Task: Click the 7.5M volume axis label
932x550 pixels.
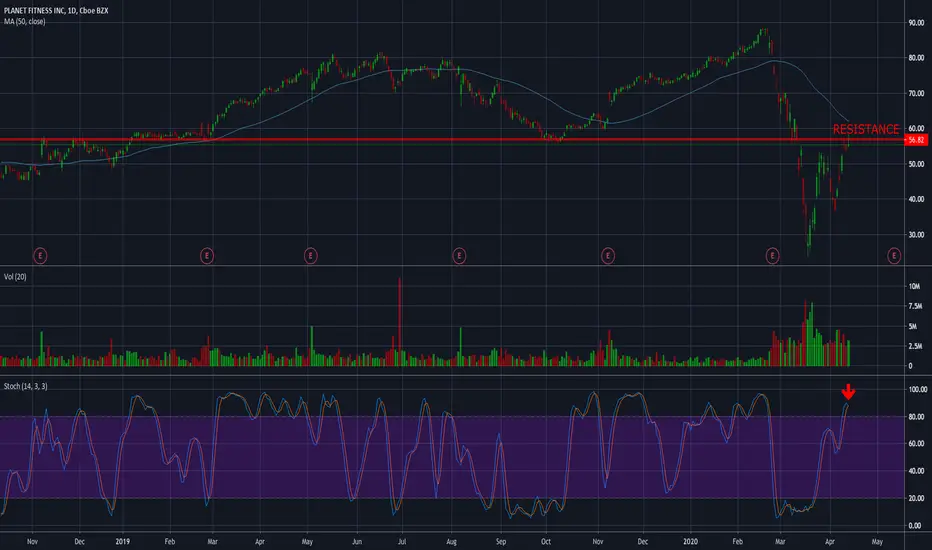Action: coord(915,306)
